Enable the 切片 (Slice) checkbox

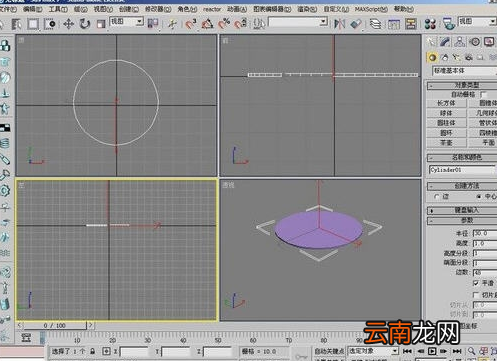(x=476, y=295)
